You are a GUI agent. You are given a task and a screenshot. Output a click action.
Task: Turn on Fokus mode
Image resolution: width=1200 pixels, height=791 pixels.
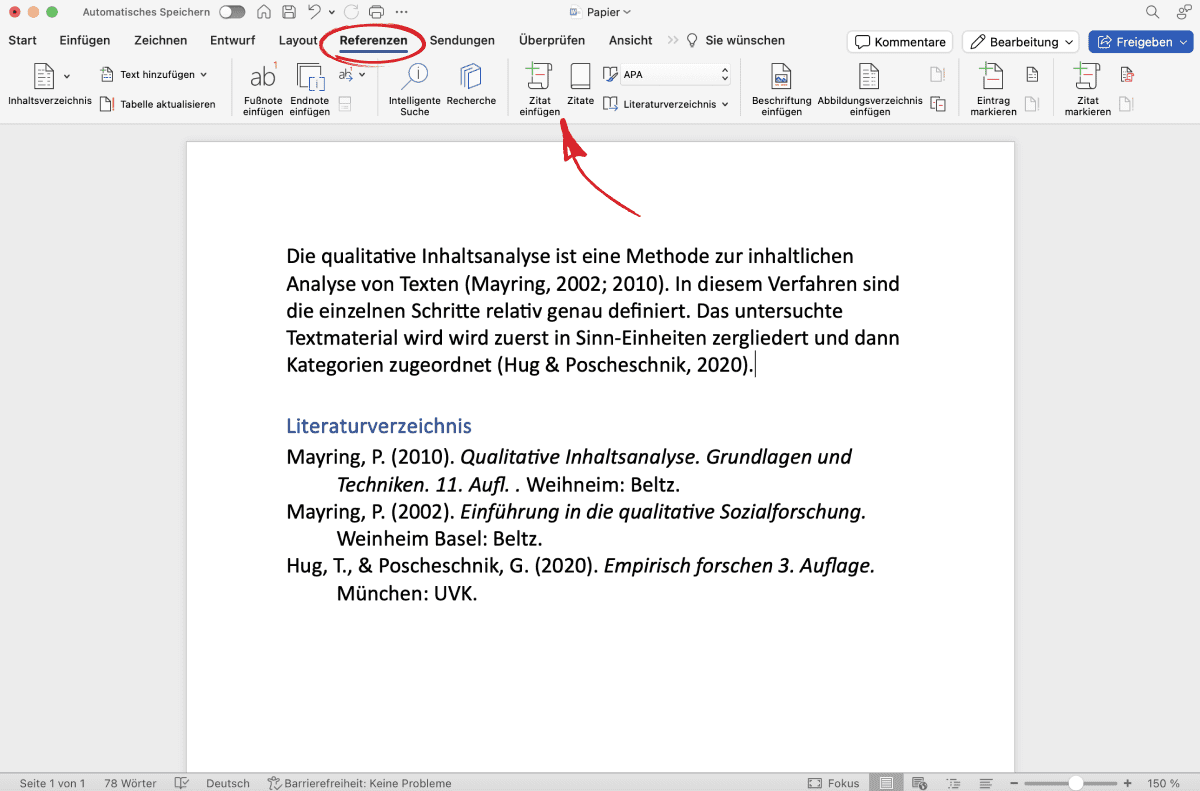click(x=833, y=783)
